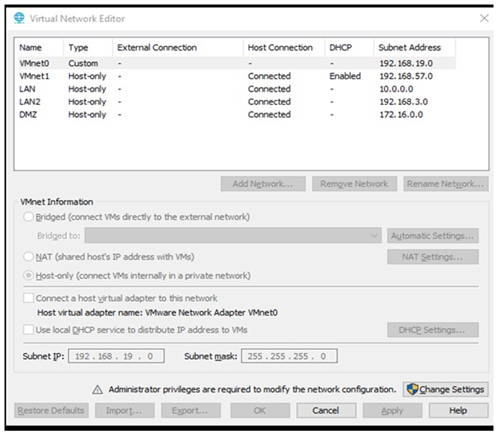The image size is (498, 434).
Task: Close the Virtual Network Editor window
Action: tap(484, 18)
